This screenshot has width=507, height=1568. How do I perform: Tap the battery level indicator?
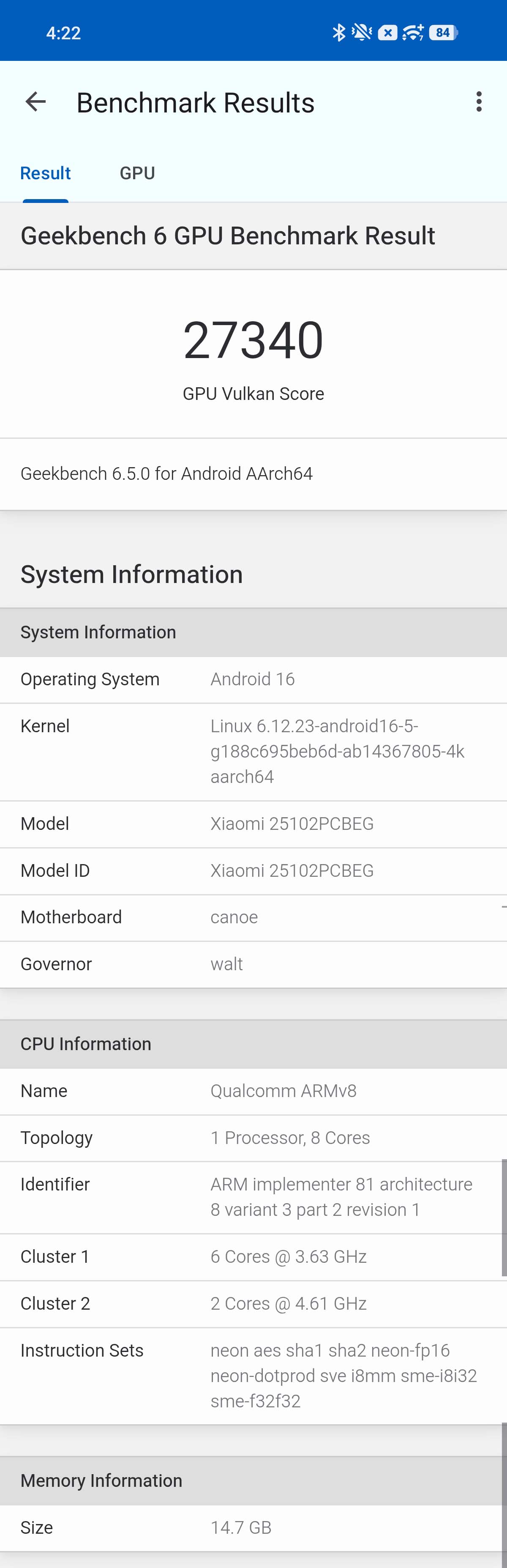click(x=444, y=32)
